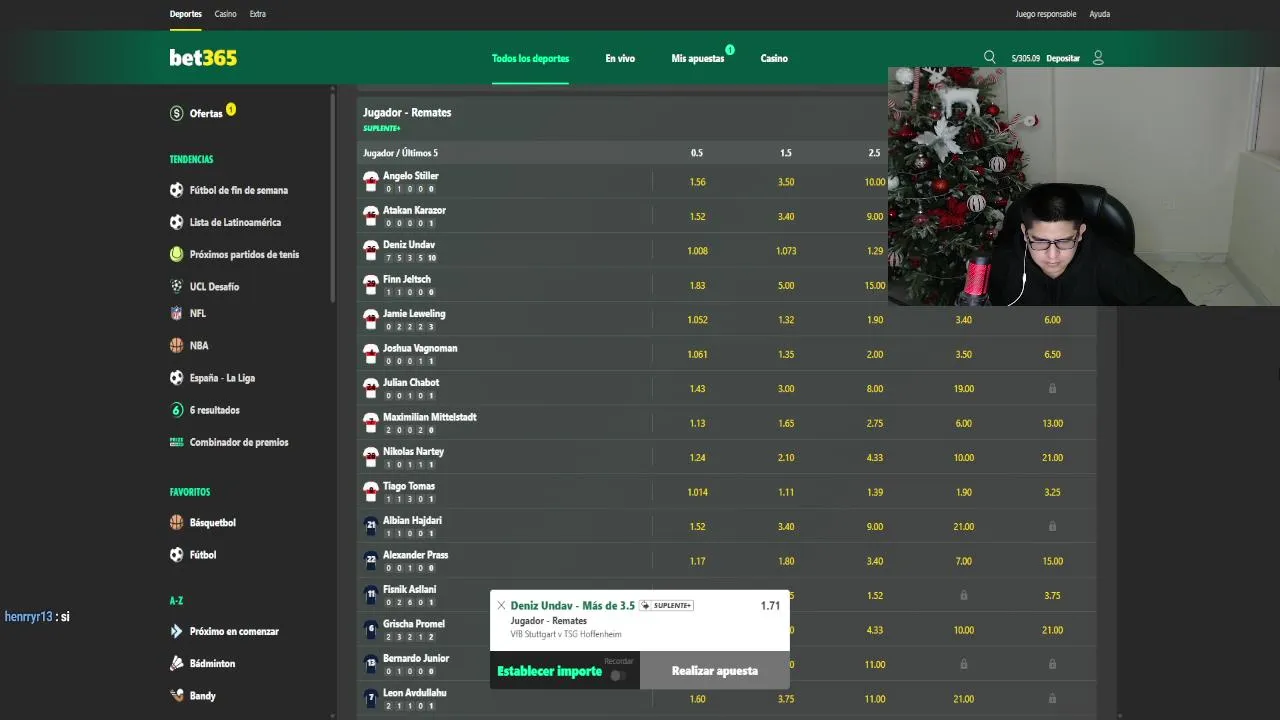
Task: Open the Extra top tab
Action: (x=258, y=14)
